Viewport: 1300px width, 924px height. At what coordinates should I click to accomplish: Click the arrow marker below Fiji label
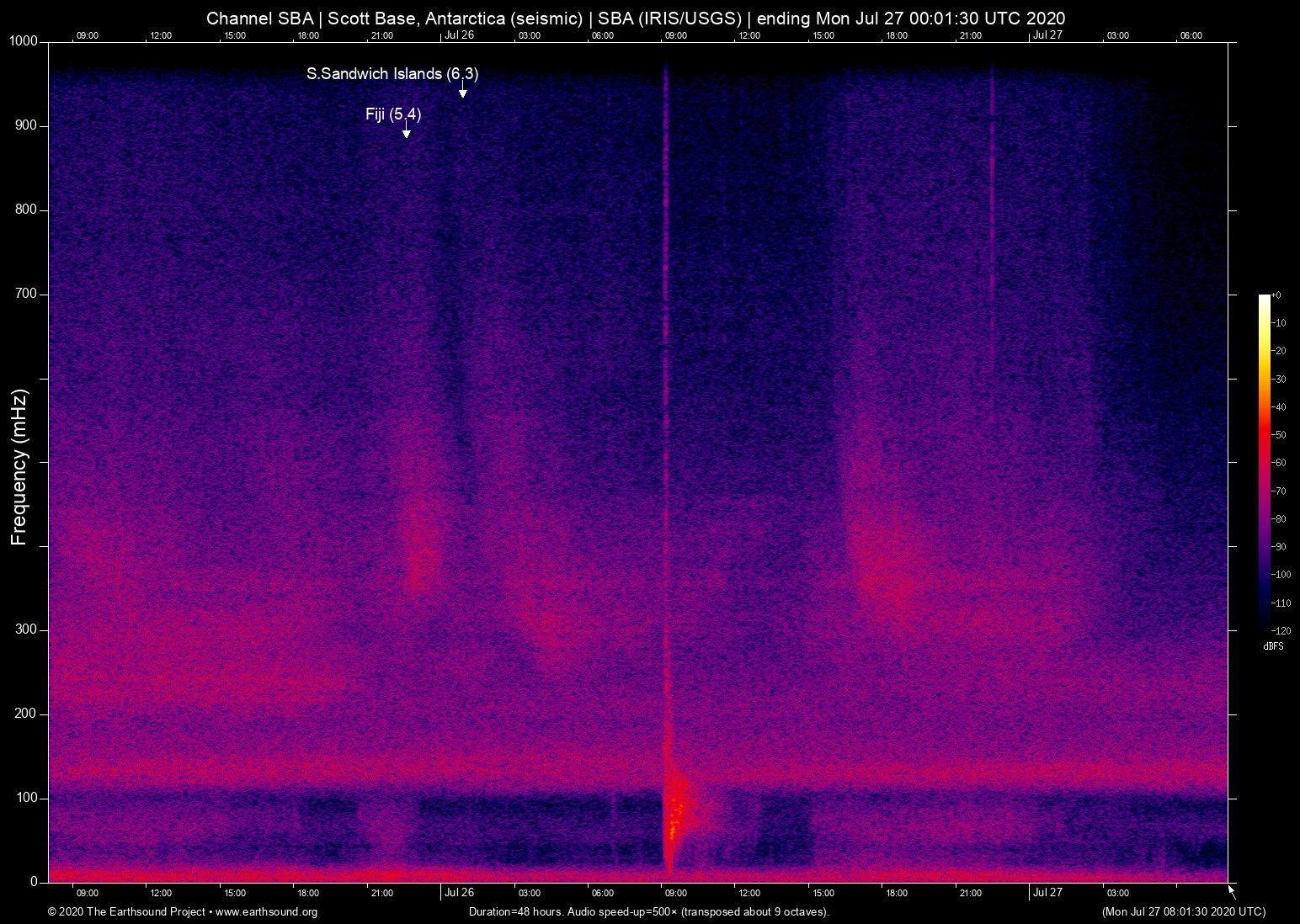click(x=406, y=130)
